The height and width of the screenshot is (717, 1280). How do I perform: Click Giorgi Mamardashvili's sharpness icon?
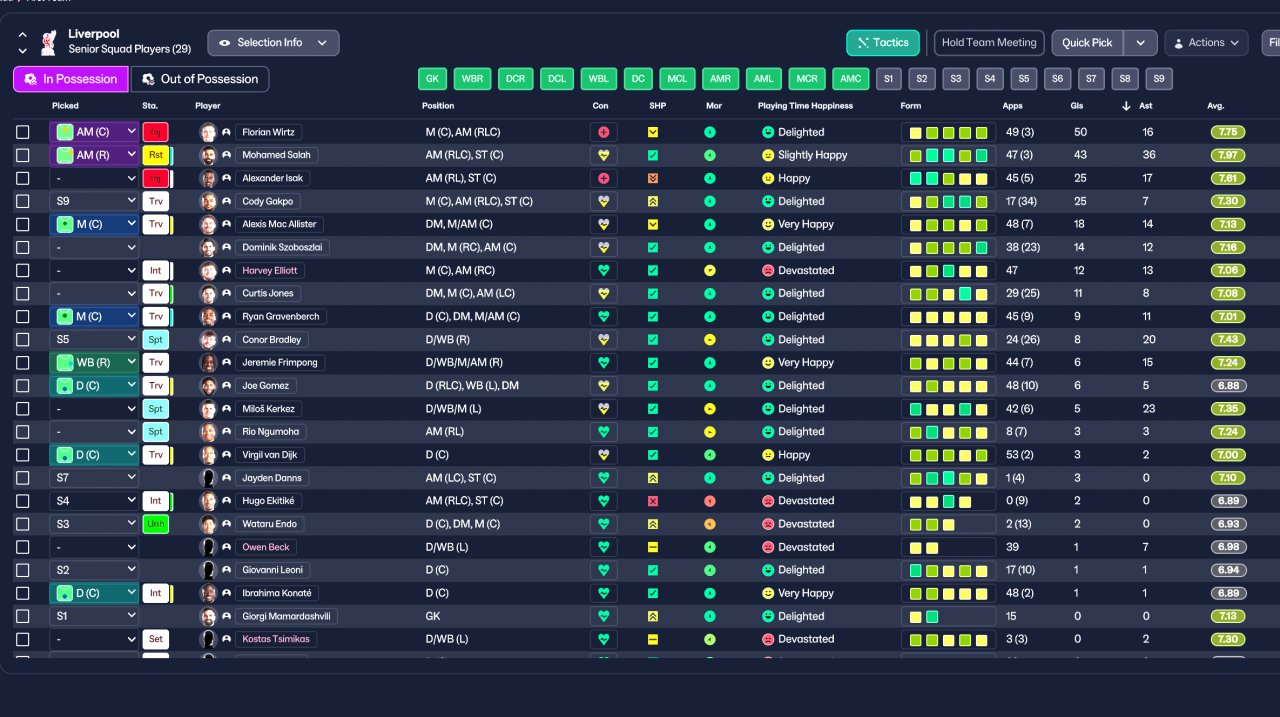point(653,616)
